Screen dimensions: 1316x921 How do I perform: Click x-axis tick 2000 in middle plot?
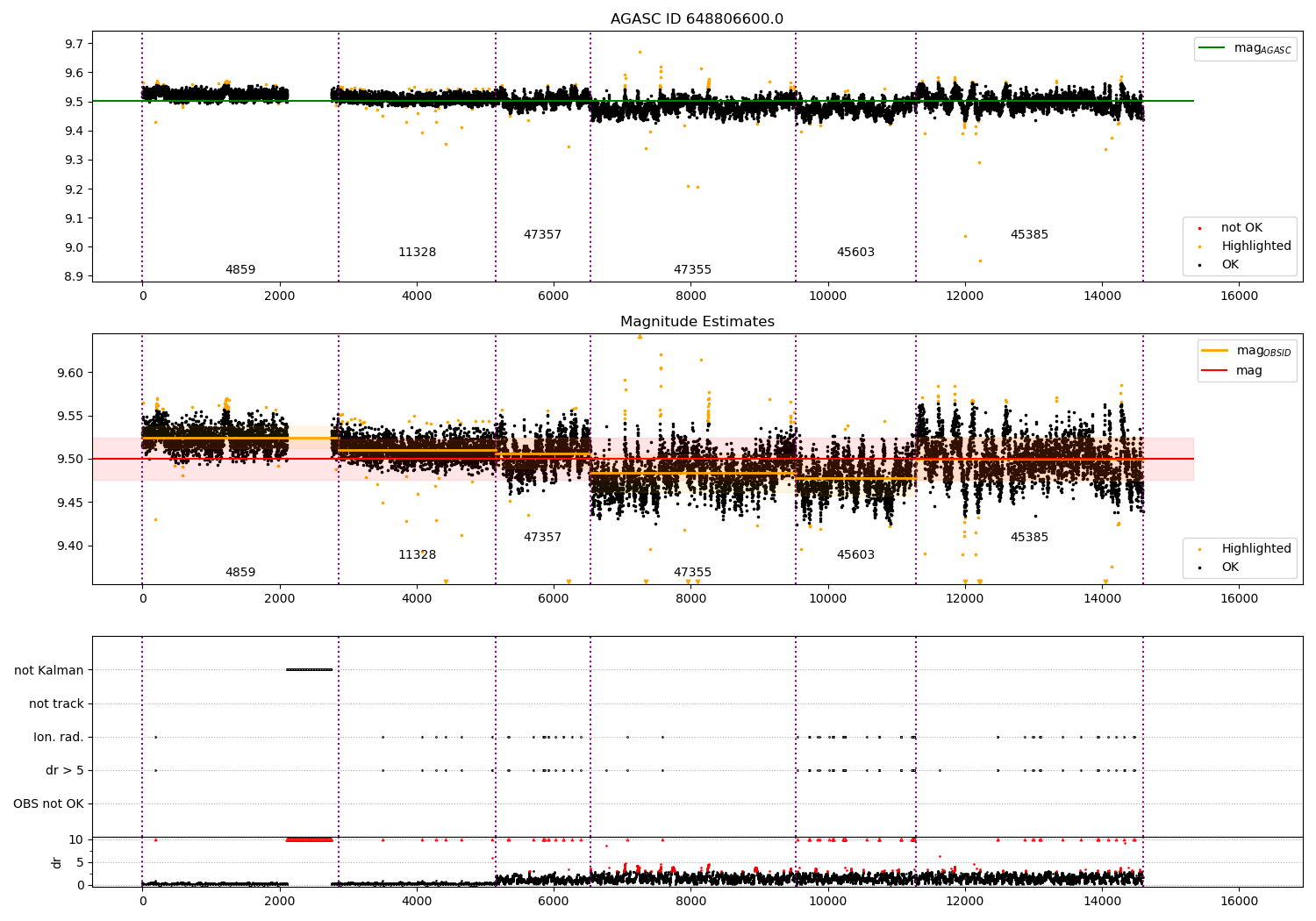279,599
